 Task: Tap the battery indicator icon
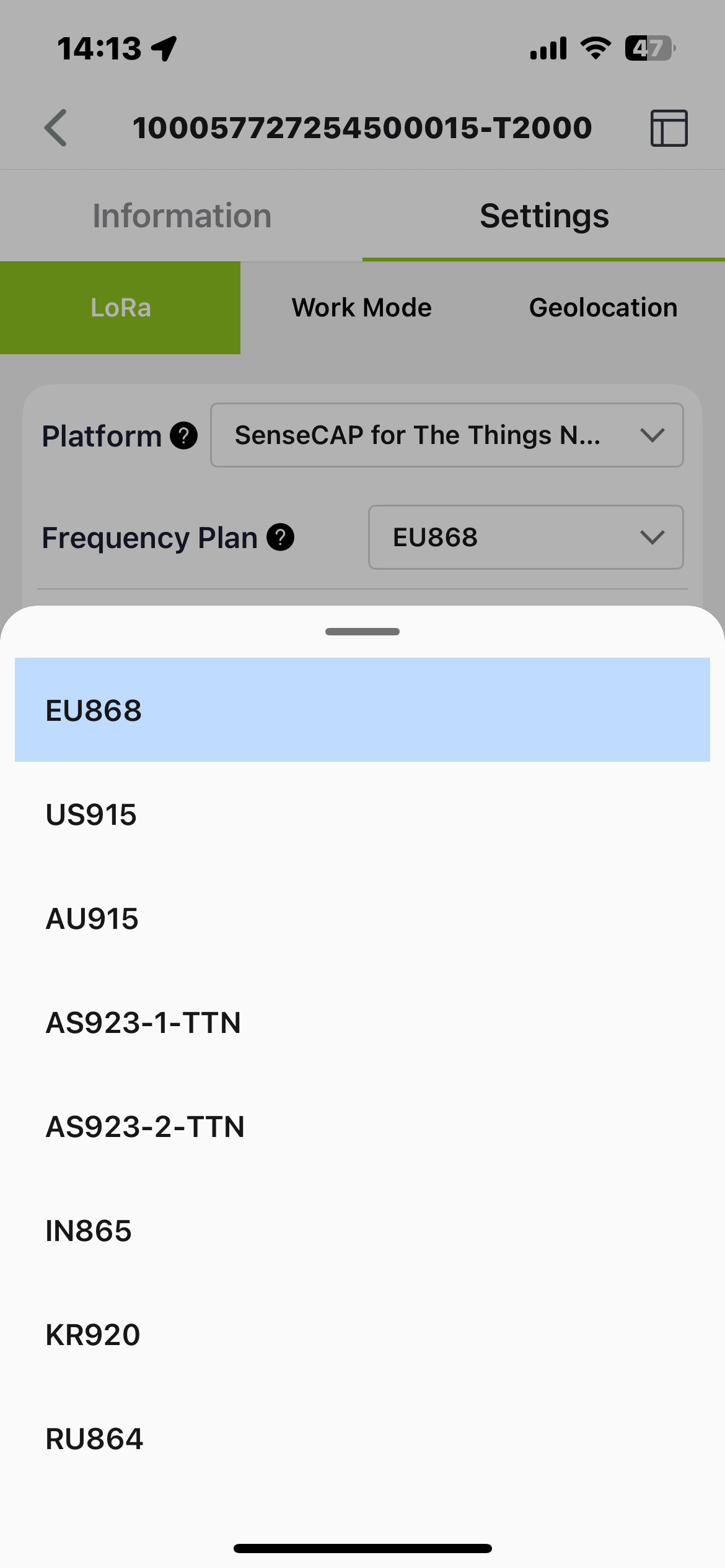(x=649, y=48)
